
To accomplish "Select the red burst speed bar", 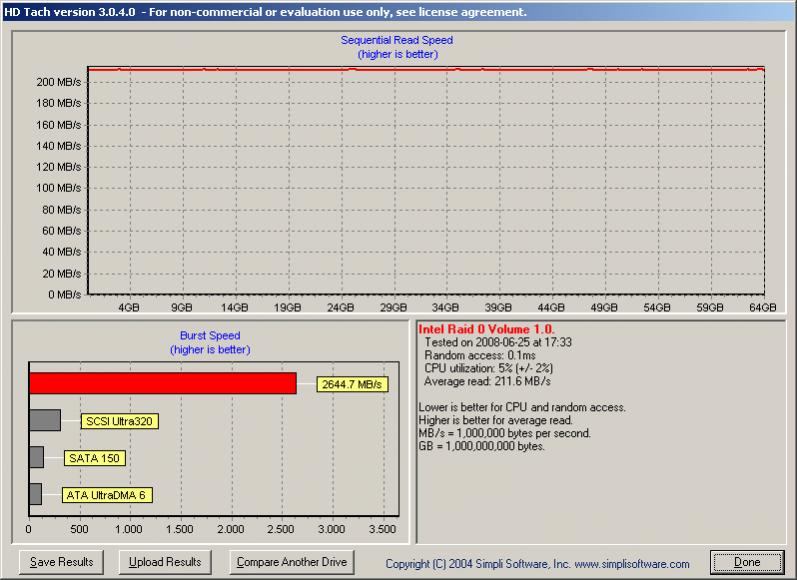I will pos(163,383).
